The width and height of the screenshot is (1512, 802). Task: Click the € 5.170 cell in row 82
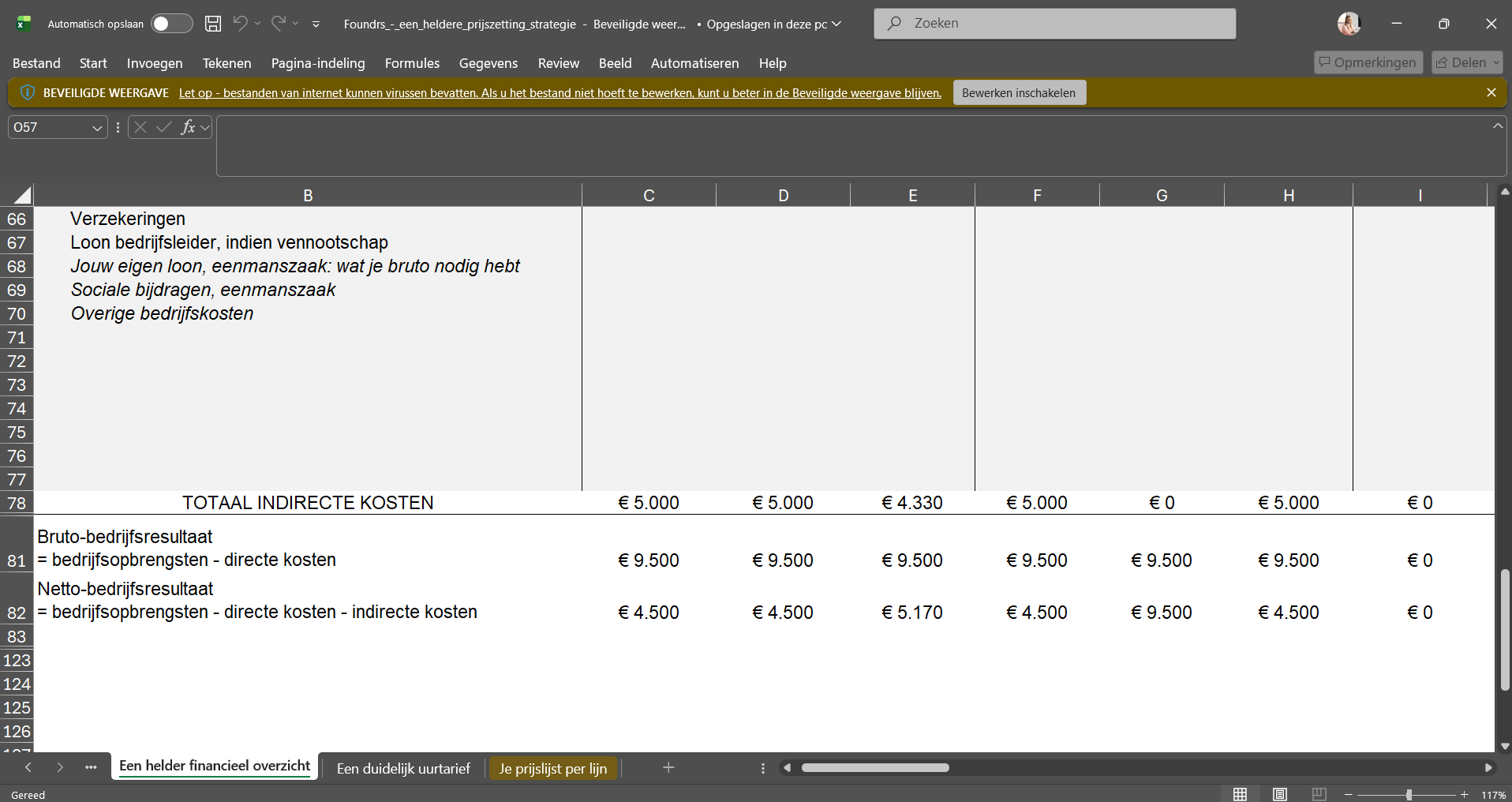pos(912,612)
